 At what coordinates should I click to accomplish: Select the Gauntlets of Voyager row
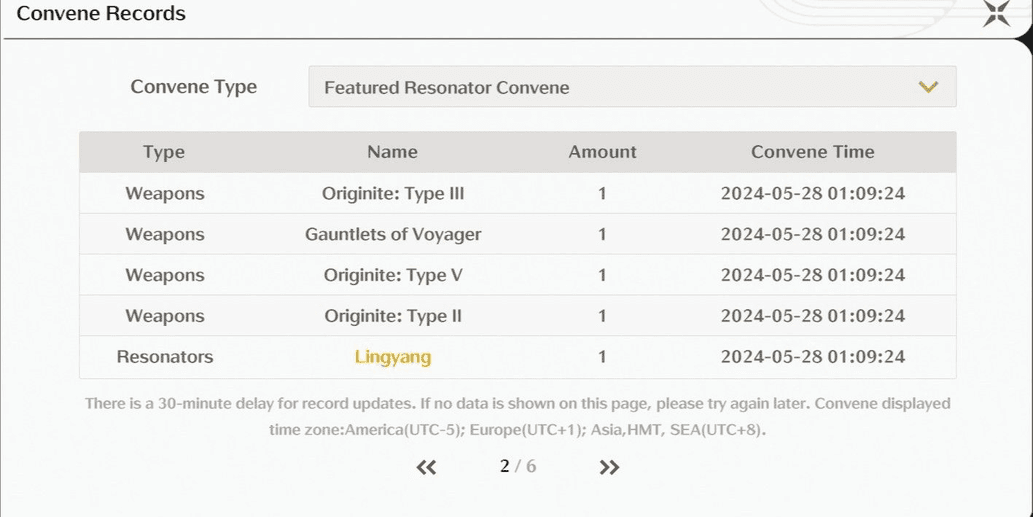click(x=393, y=235)
